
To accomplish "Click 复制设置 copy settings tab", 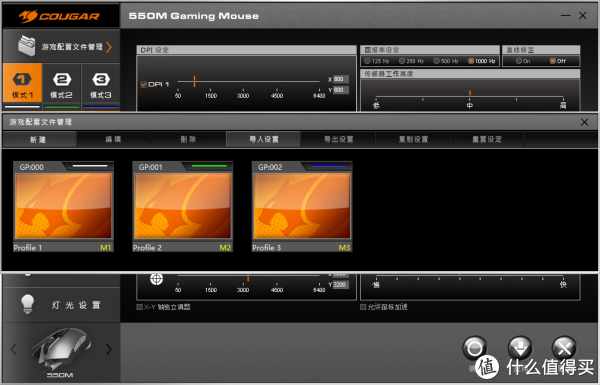I will click(x=413, y=139).
